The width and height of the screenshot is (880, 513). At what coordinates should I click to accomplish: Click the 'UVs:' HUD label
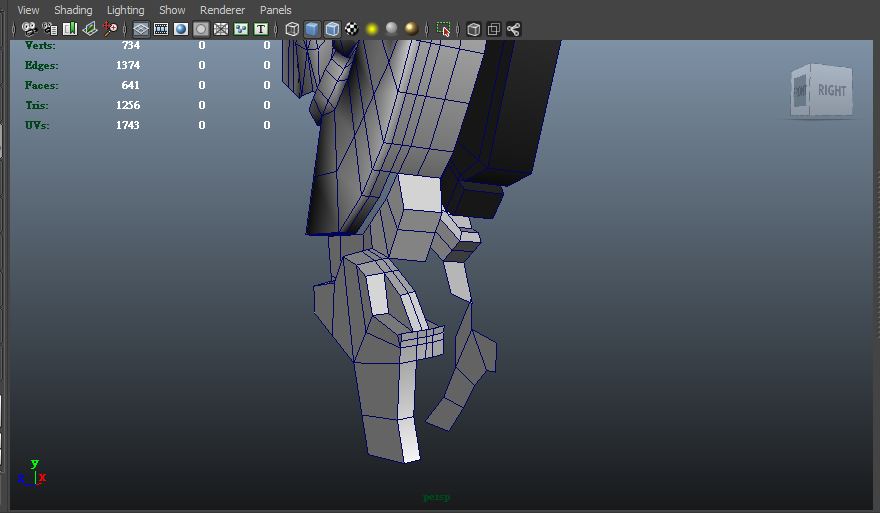pos(37,125)
